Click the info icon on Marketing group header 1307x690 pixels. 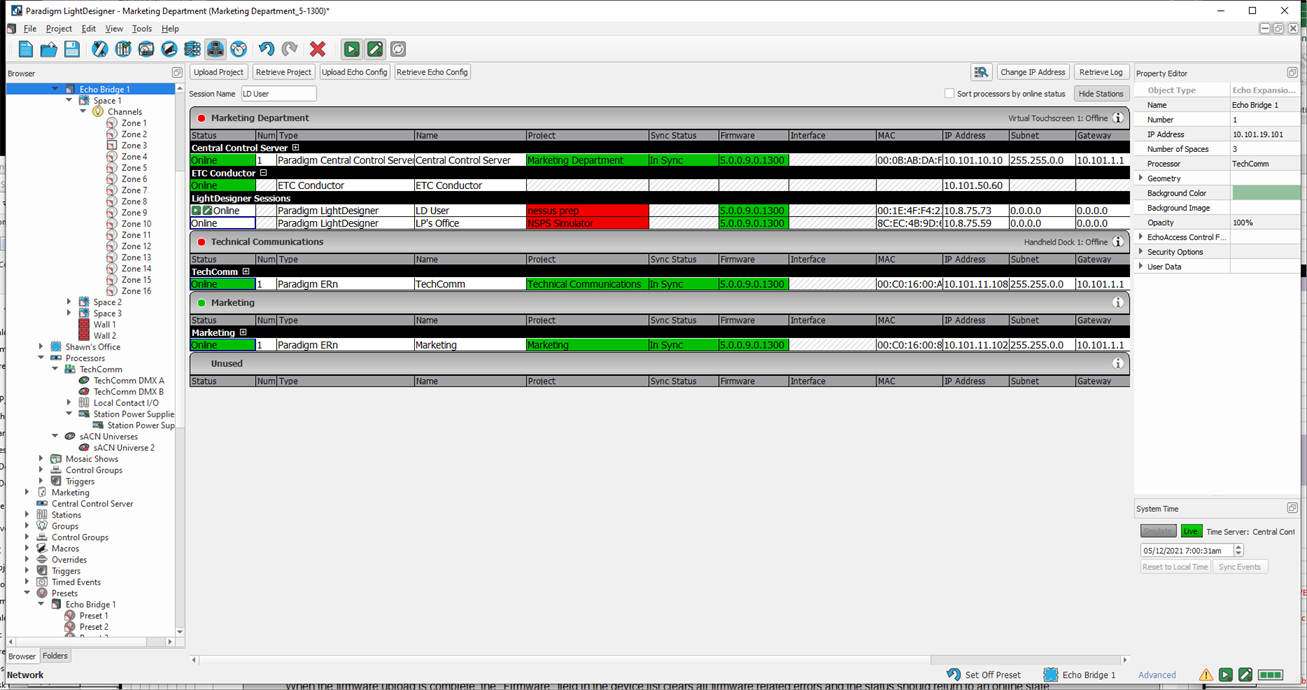pos(1118,302)
